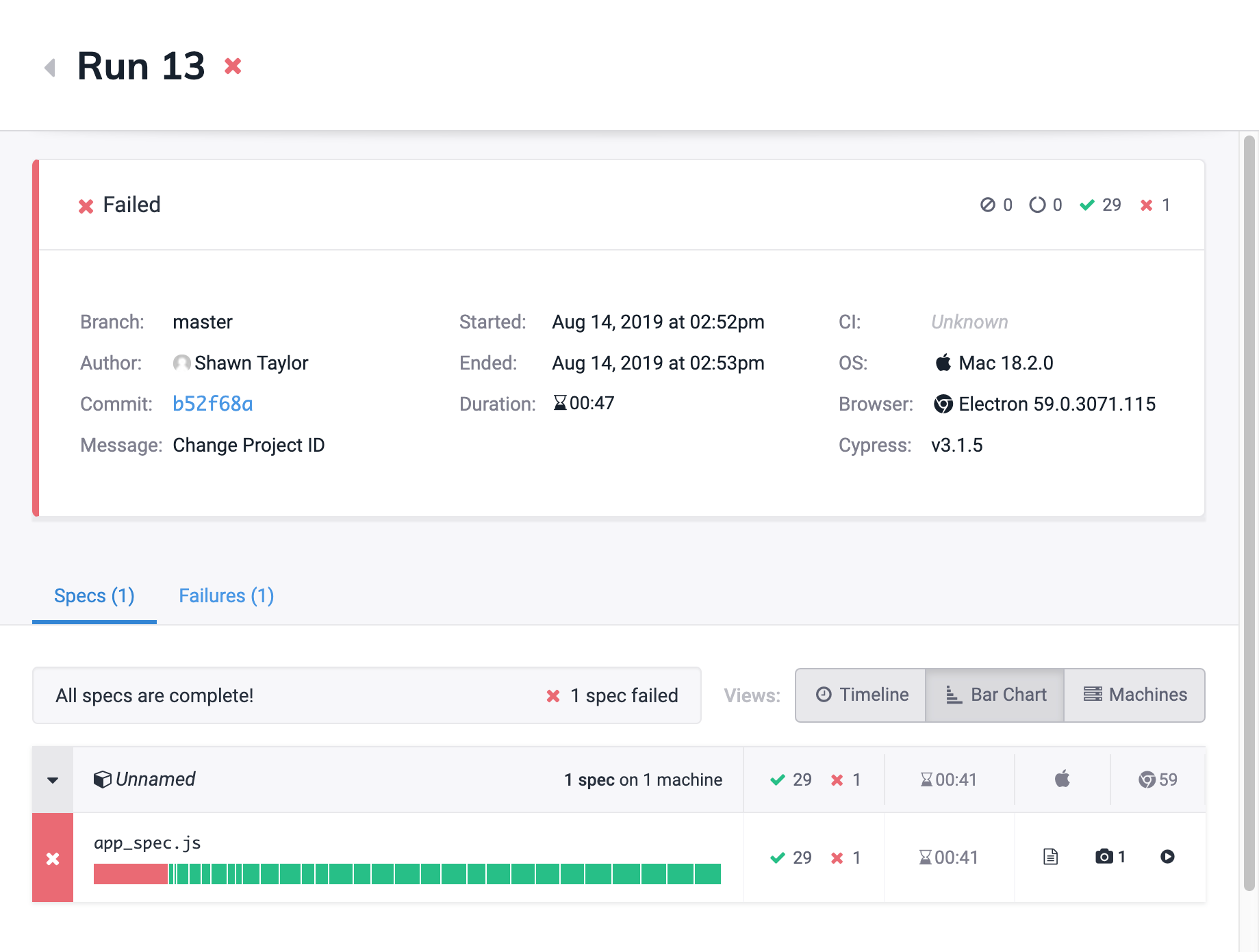Click the red failed segment of test bar
Screen dimensions: 1259x952
(x=130, y=874)
